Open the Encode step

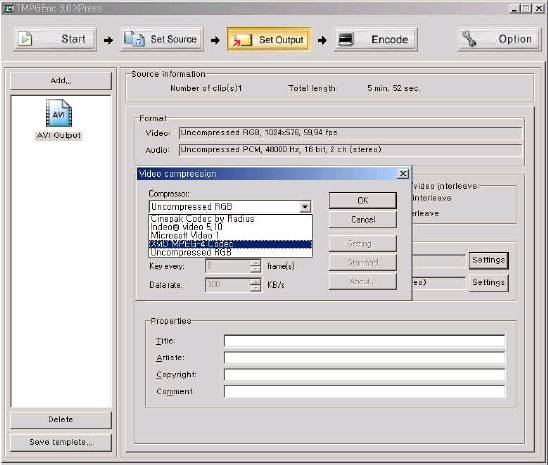(376, 39)
